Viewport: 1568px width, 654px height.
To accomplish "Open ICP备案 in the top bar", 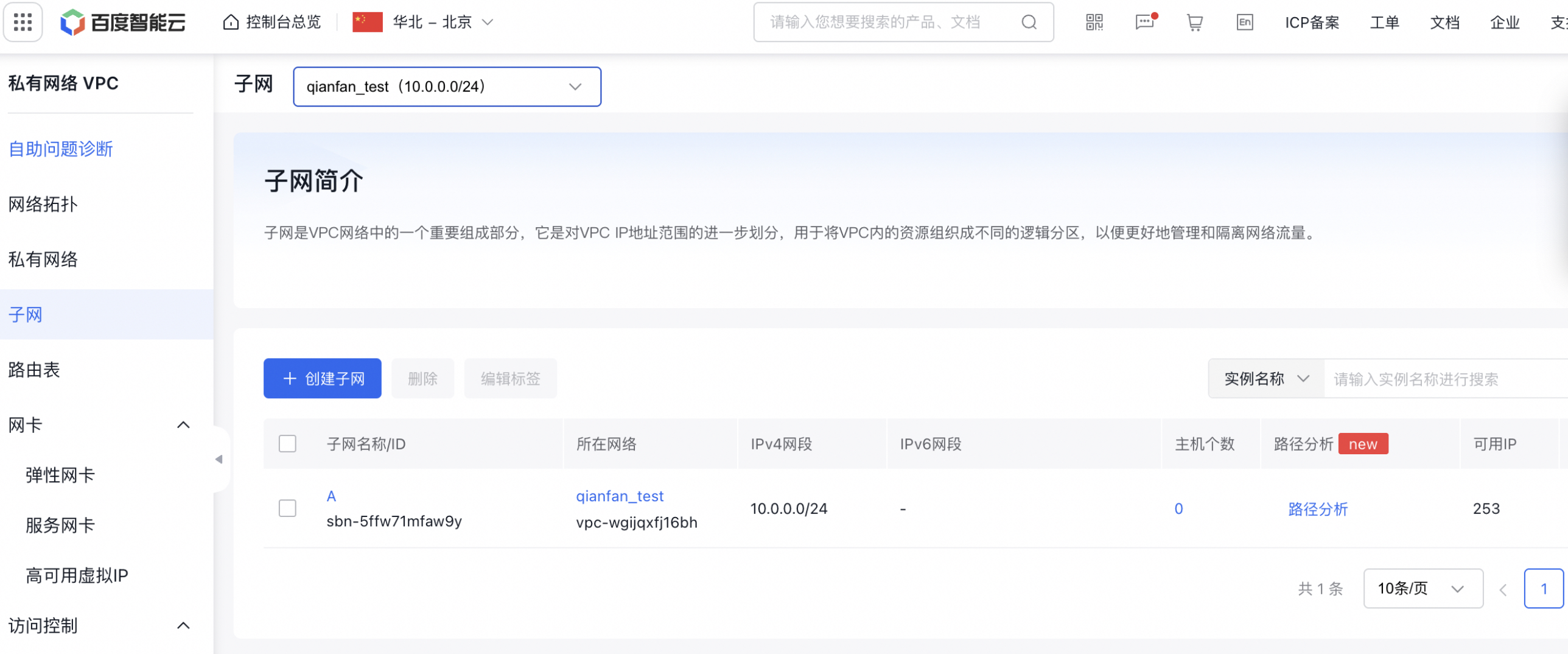I will point(1312,23).
